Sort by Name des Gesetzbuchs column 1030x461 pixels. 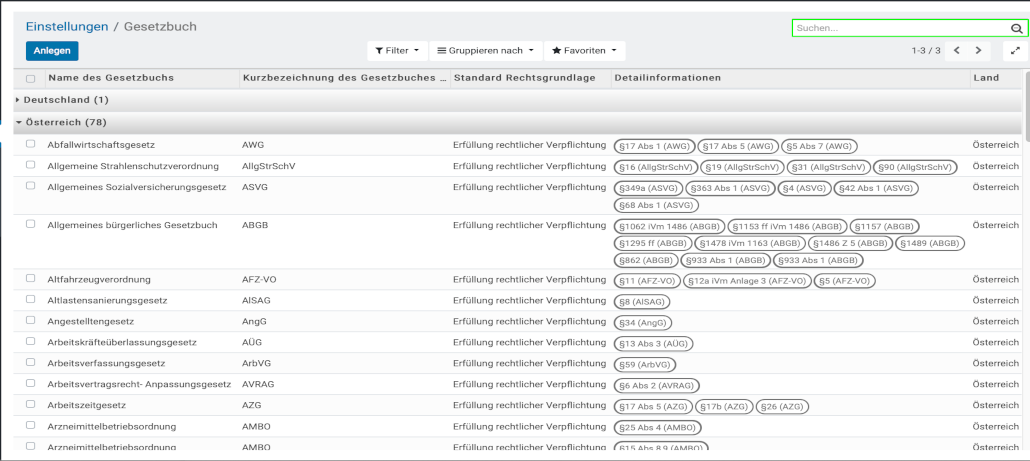click(111, 78)
